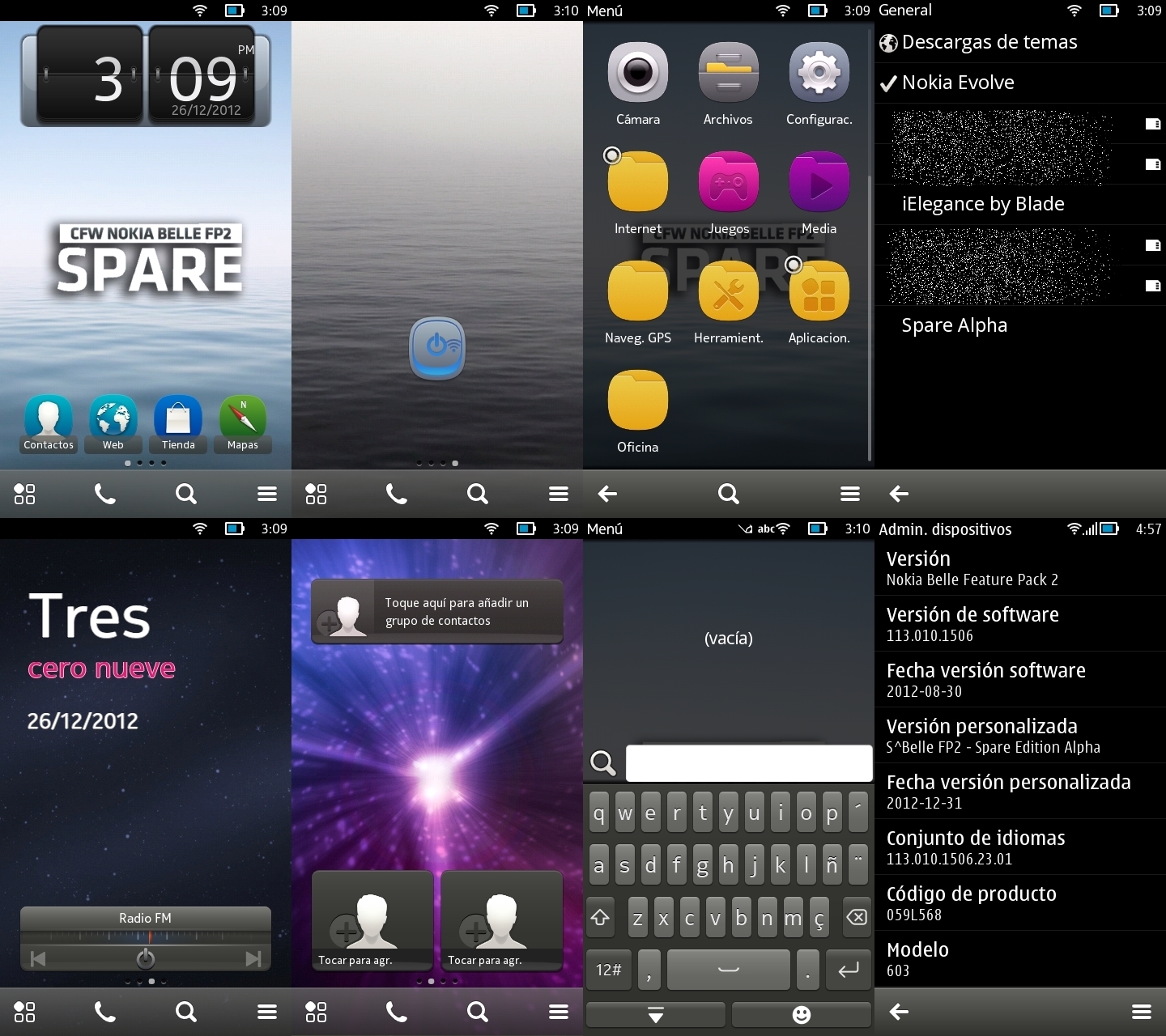
Task: Toggle the blue WiFi power widget
Action: point(437,348)
